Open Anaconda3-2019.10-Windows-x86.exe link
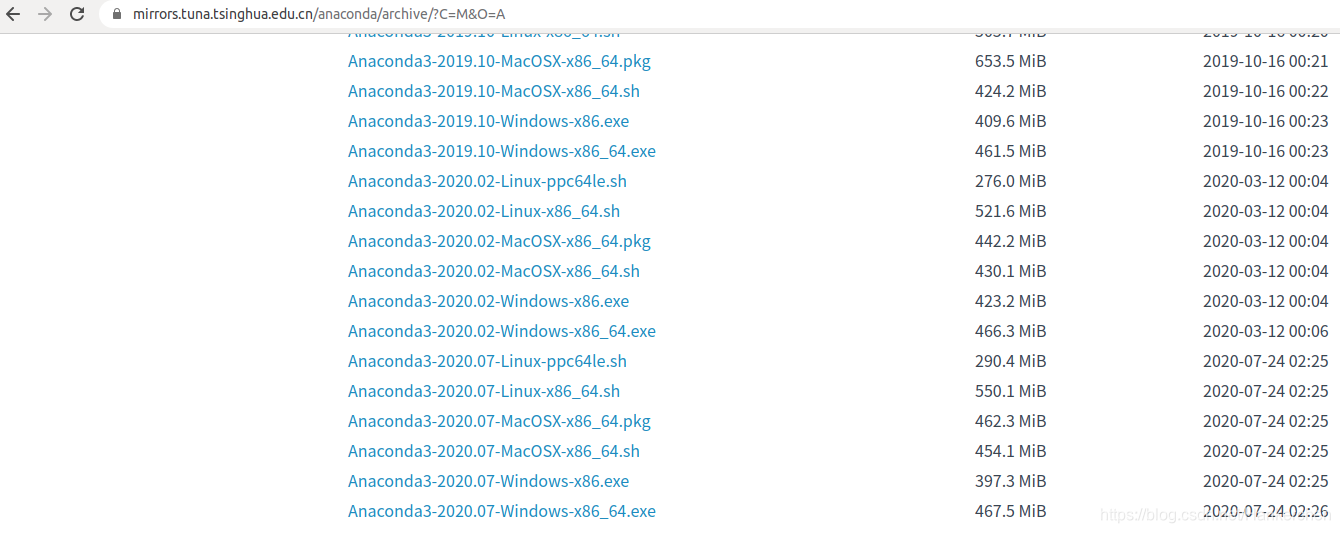1340x533 pixels. tap(489, 121)
